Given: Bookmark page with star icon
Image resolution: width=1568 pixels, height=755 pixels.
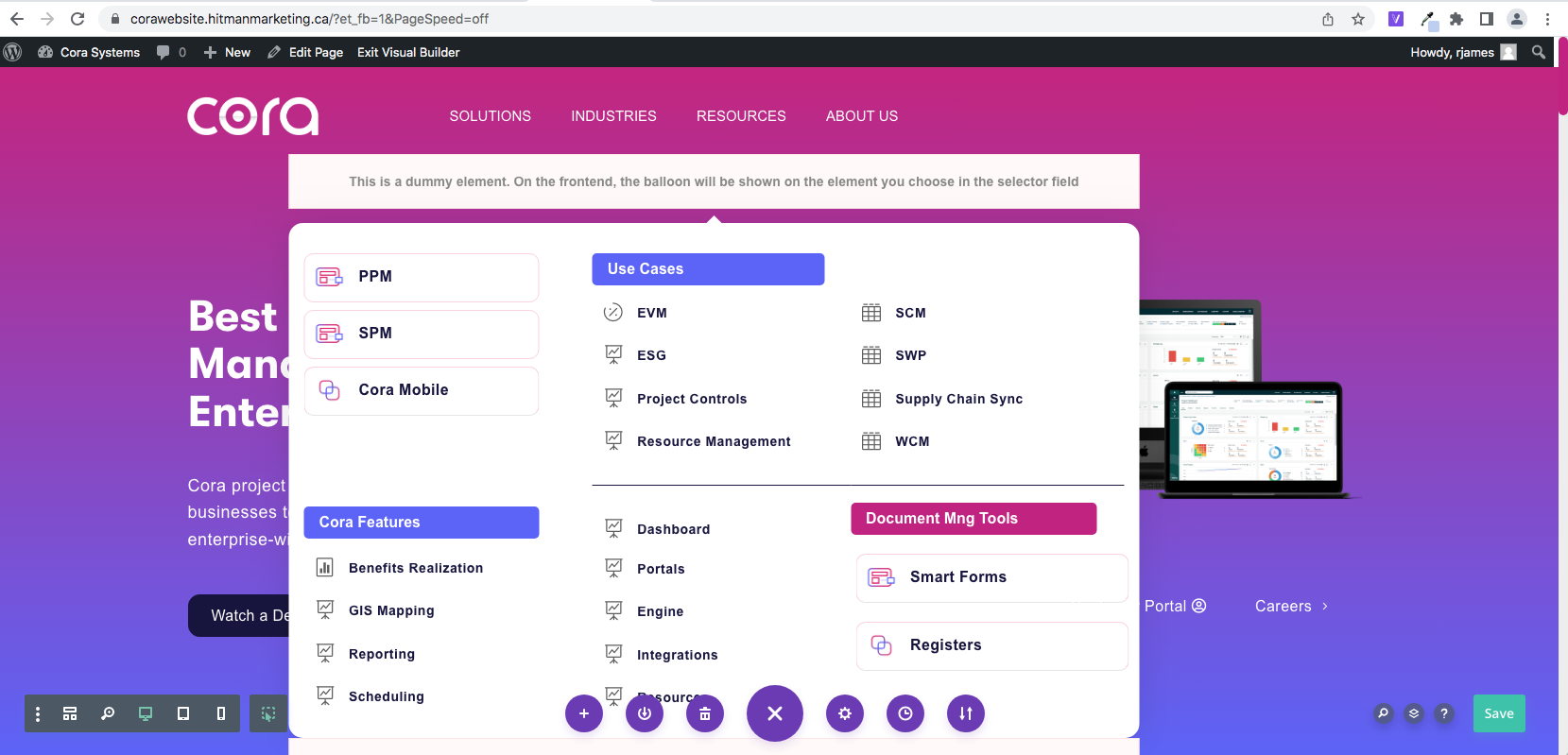Looking at the screenshot, I should pos(1358,19).
